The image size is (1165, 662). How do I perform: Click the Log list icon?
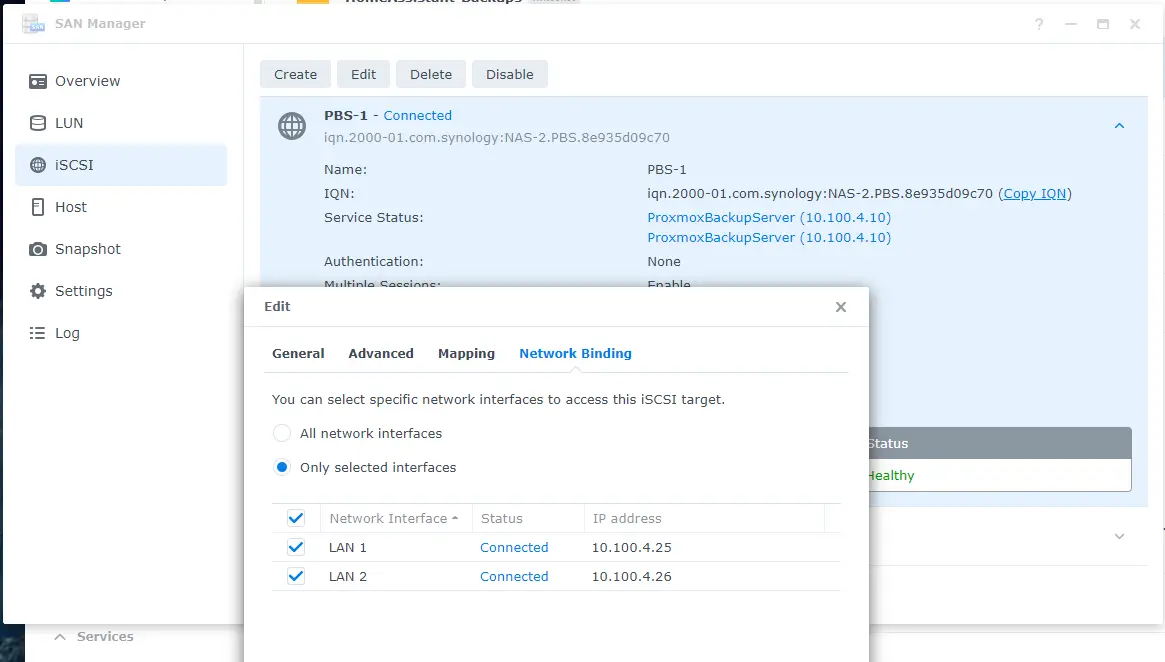38,333
